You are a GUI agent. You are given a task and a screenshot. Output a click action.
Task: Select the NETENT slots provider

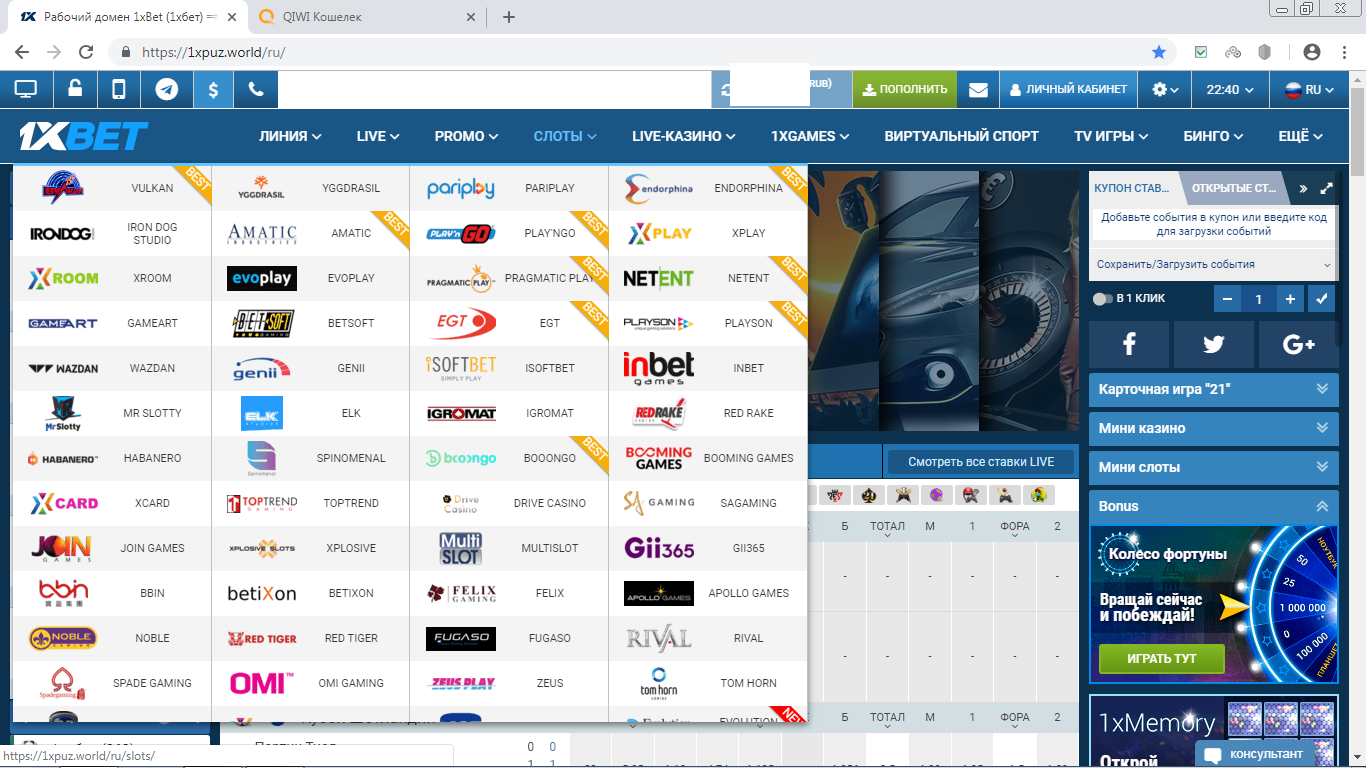click(x=708, y=278)
